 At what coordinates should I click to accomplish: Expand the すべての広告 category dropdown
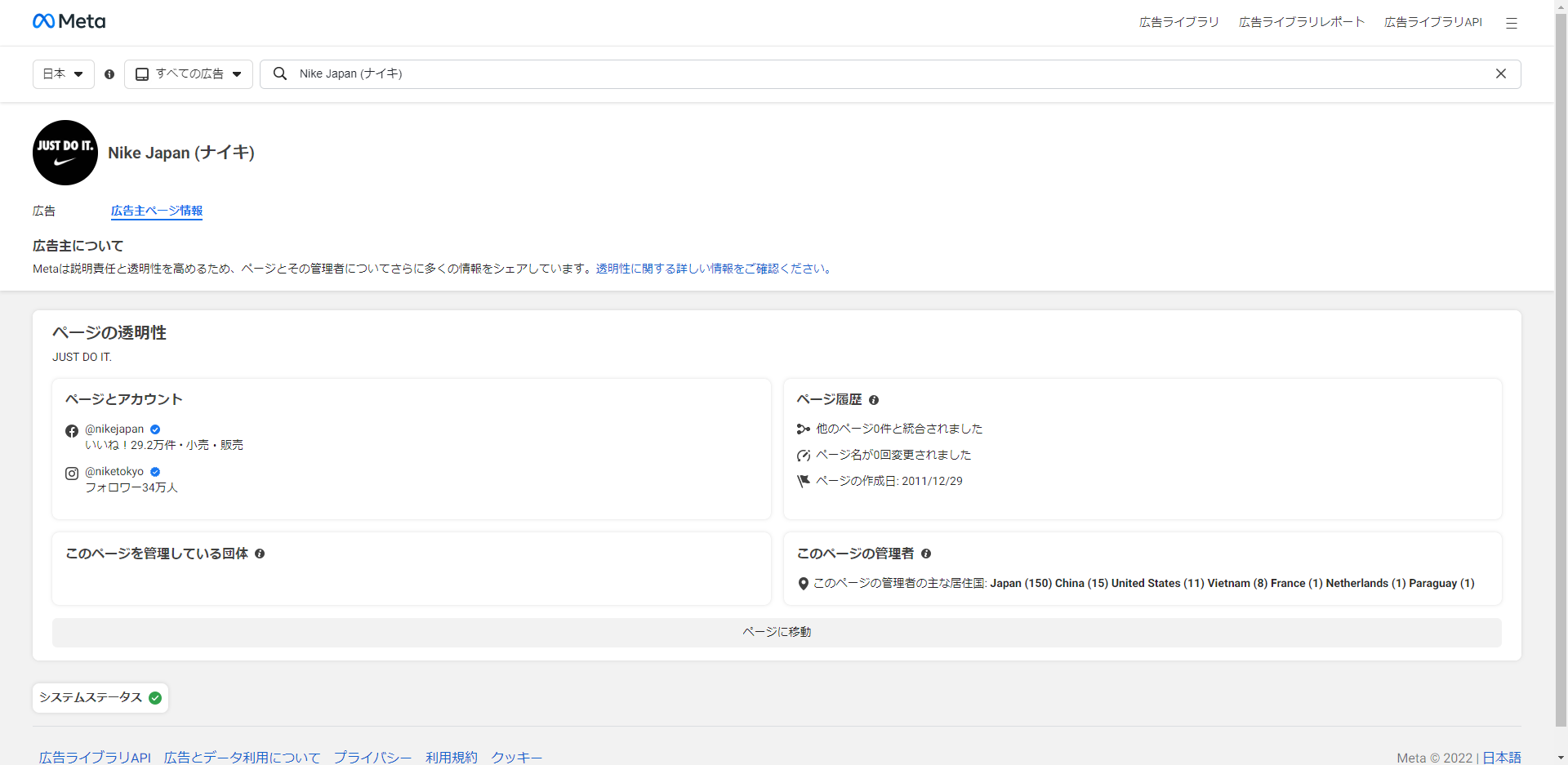(189, 73)
